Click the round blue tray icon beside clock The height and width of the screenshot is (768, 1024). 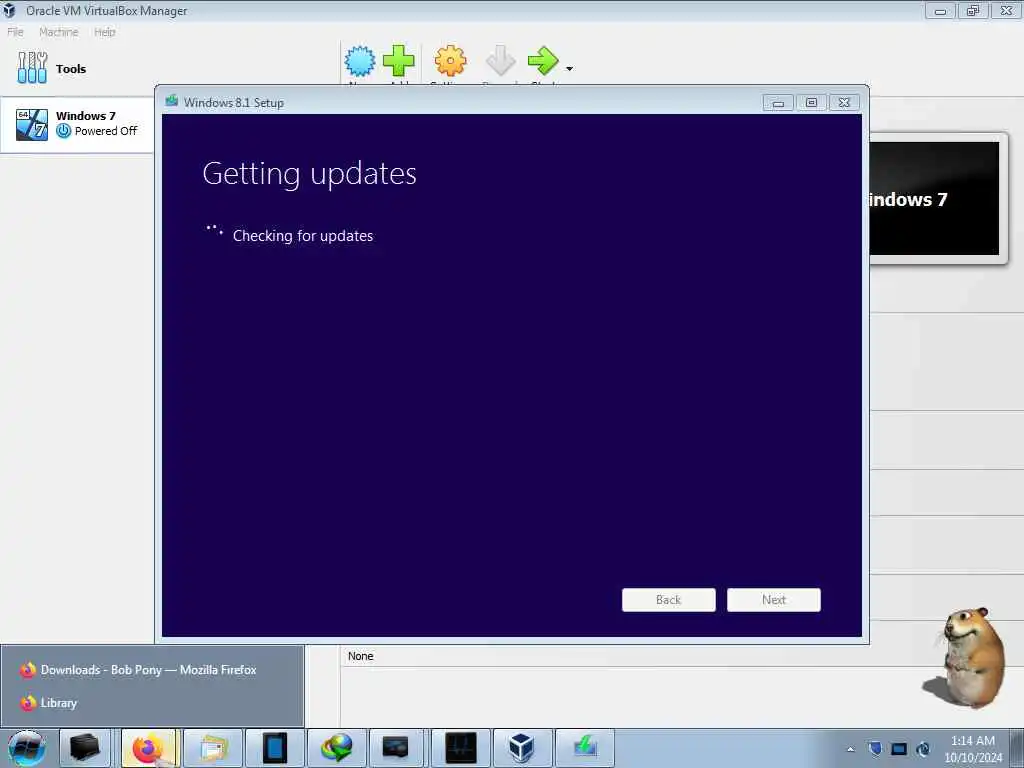tap(923, 749)
